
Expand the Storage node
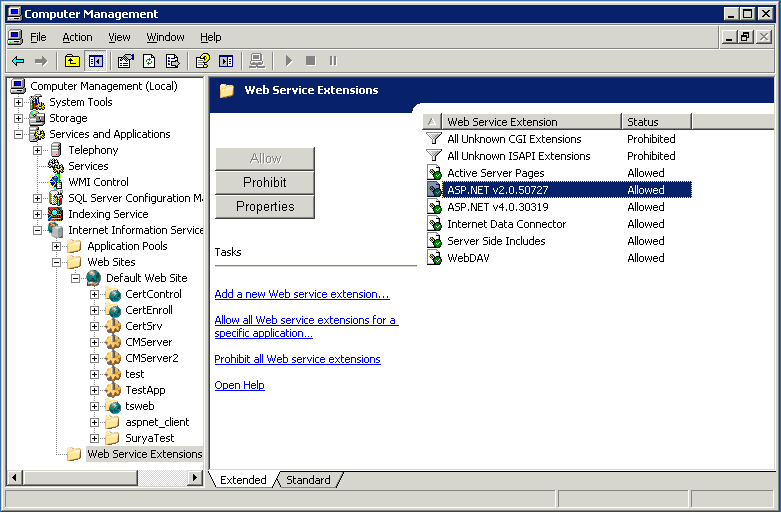coord(18,118)
